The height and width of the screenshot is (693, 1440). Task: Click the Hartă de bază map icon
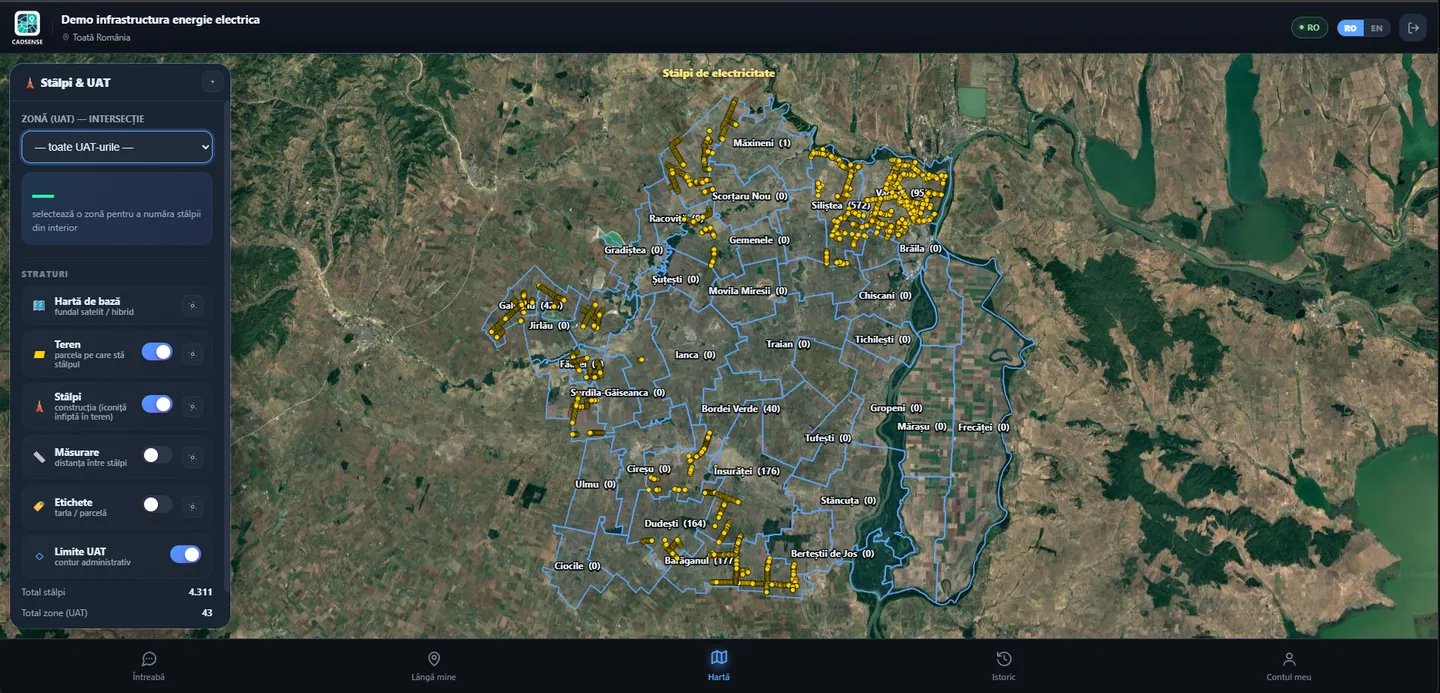click(x=39, y=305)
